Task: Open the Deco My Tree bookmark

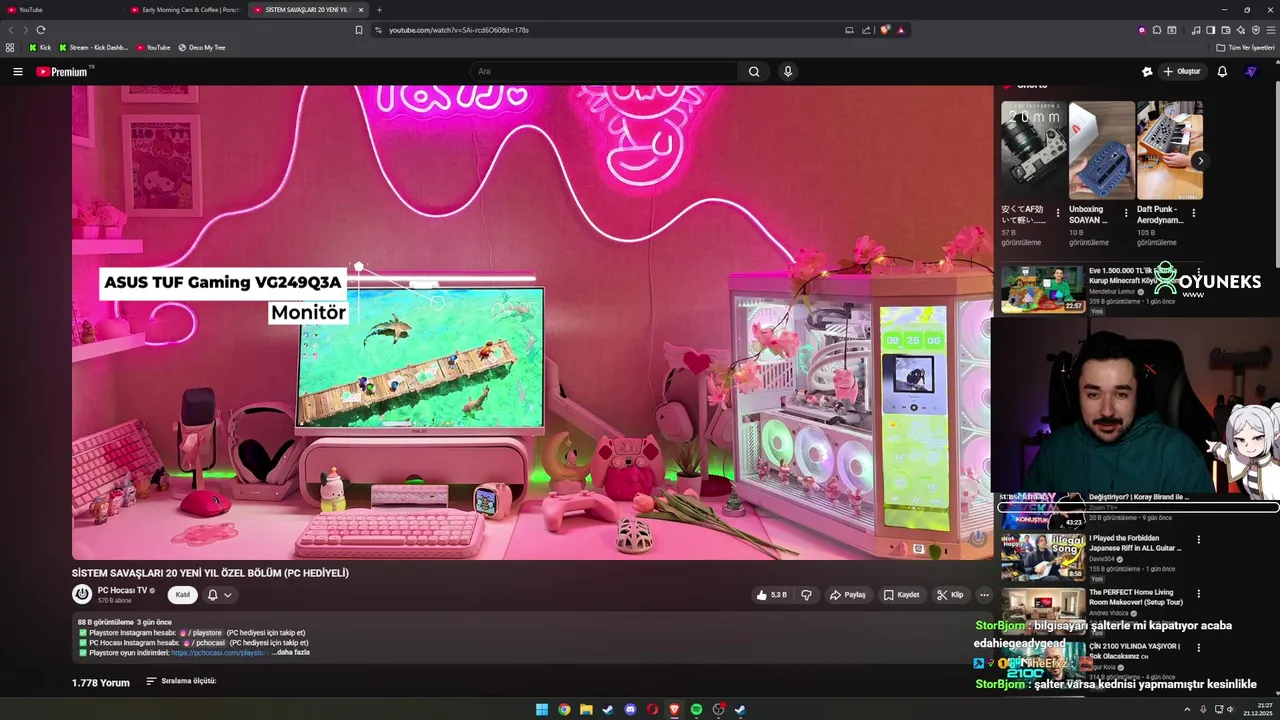Action: pyautogui.click(x=202, y=47)
